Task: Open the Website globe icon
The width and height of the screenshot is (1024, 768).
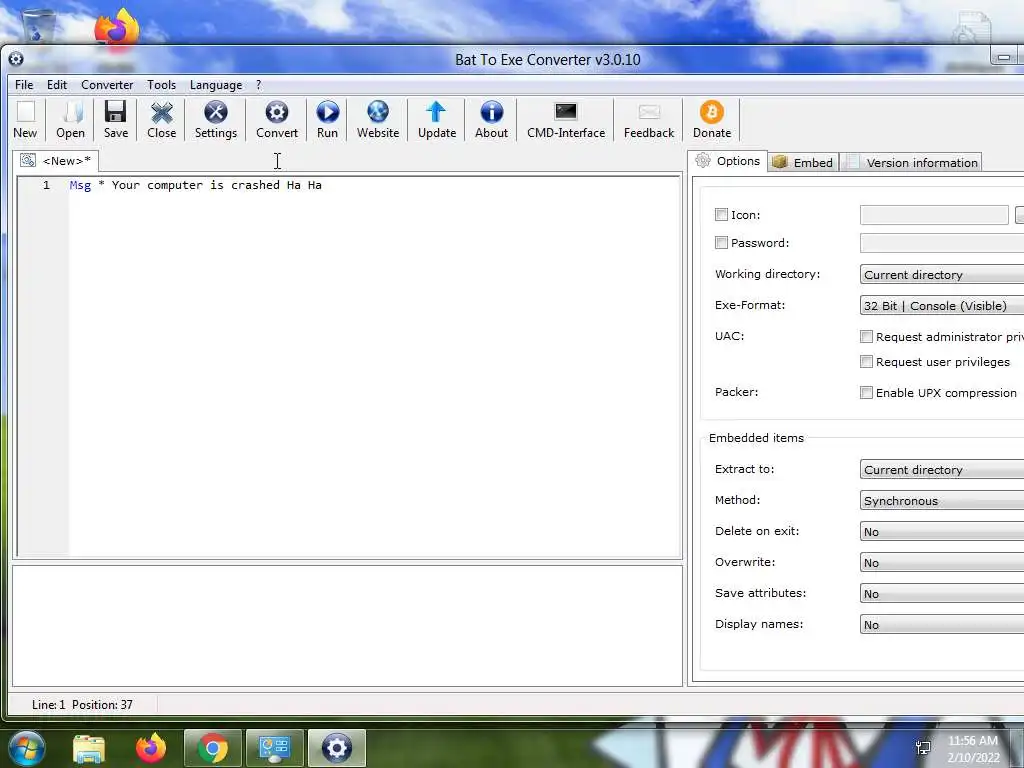Action: point(377,120)
